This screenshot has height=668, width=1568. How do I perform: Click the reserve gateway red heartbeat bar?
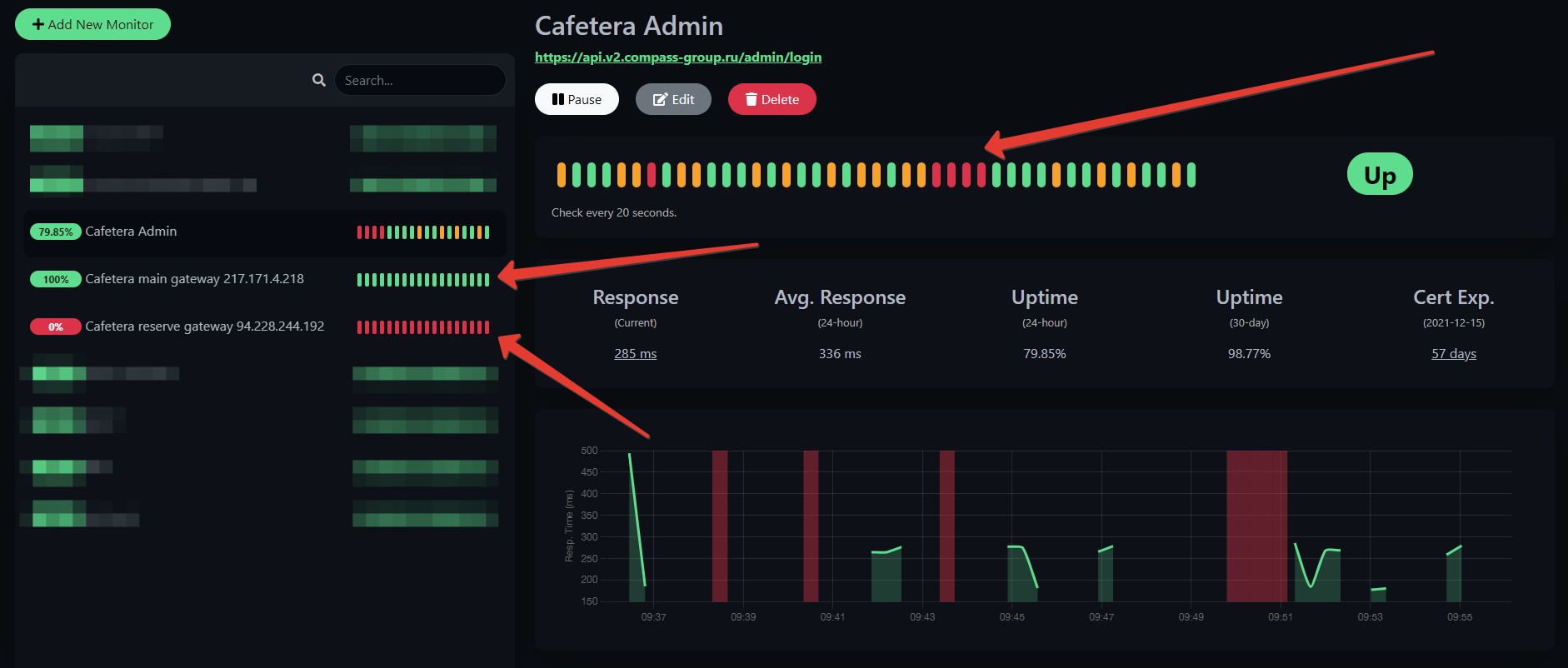(422, 327)
